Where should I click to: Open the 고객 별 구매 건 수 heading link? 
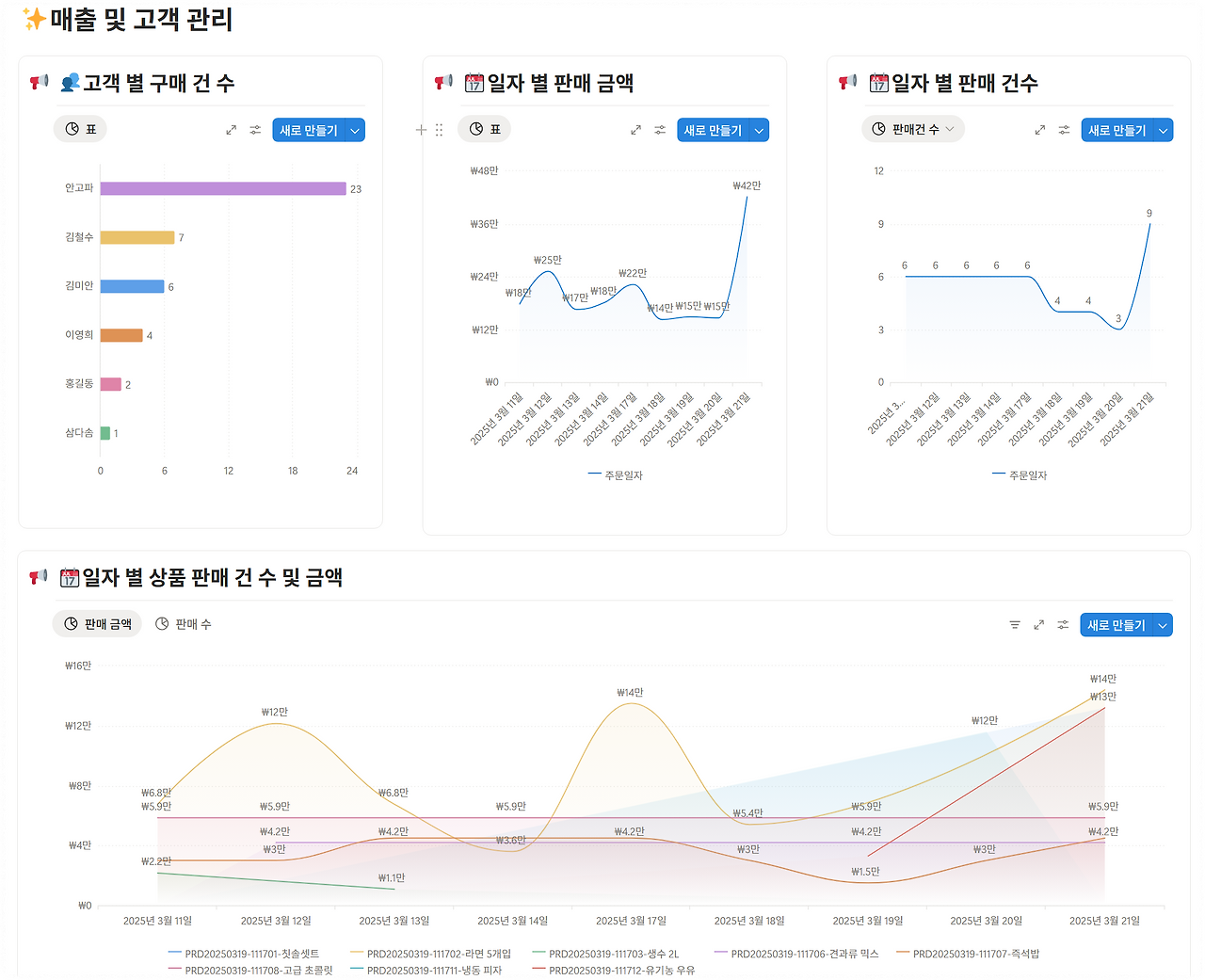coord(158,83)
